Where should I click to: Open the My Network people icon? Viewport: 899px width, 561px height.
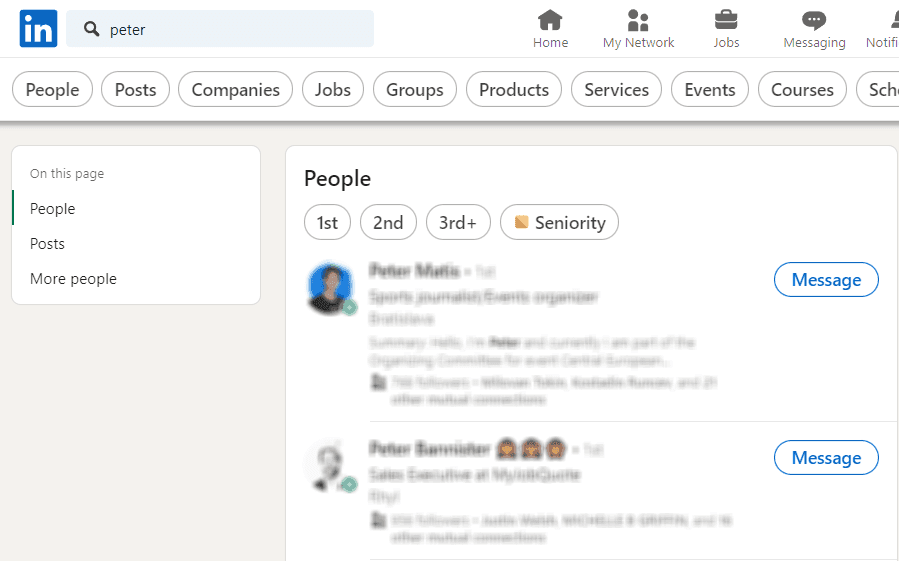(638, 20)
